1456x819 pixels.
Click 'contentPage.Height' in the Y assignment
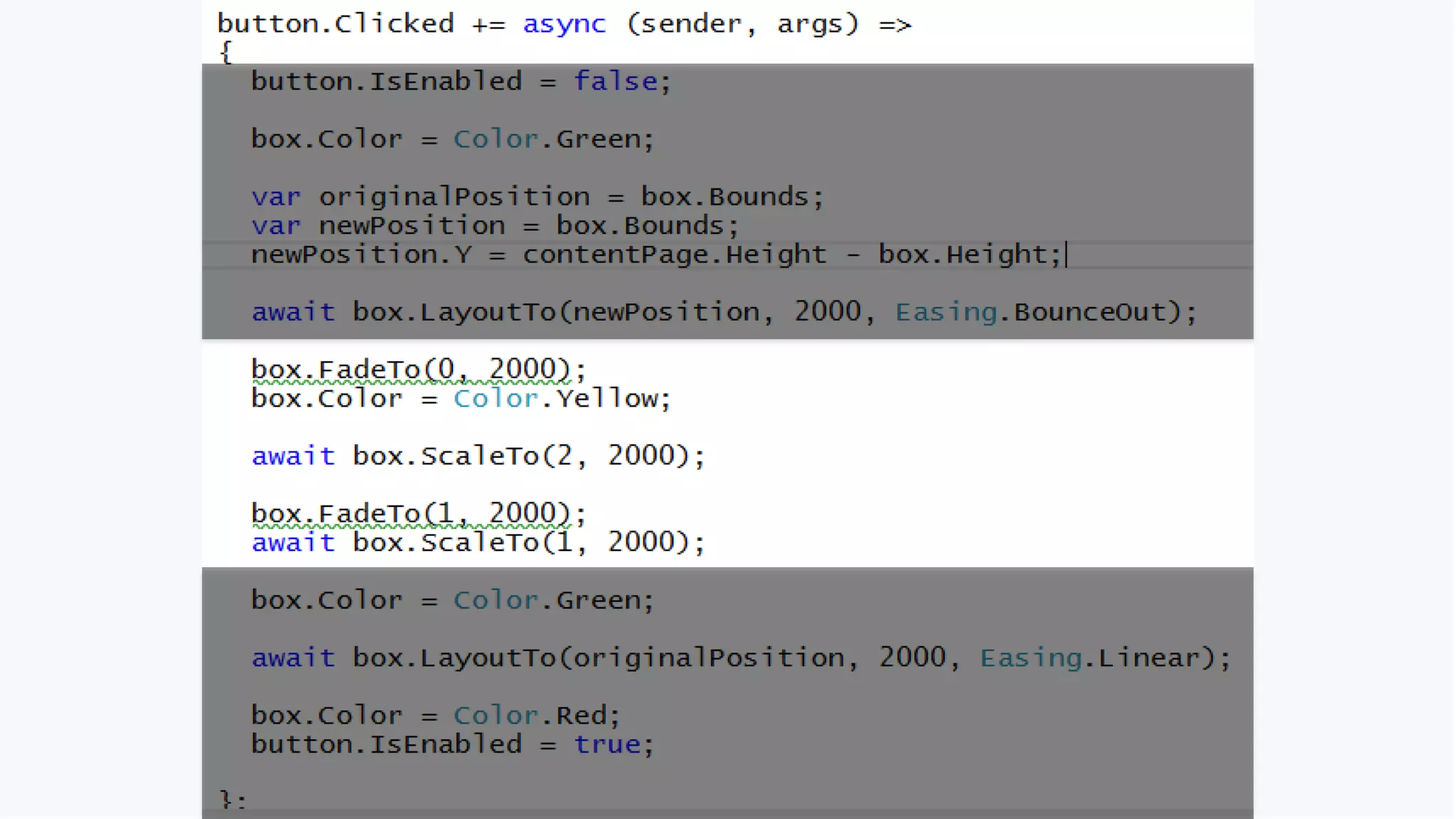[675, 255]
